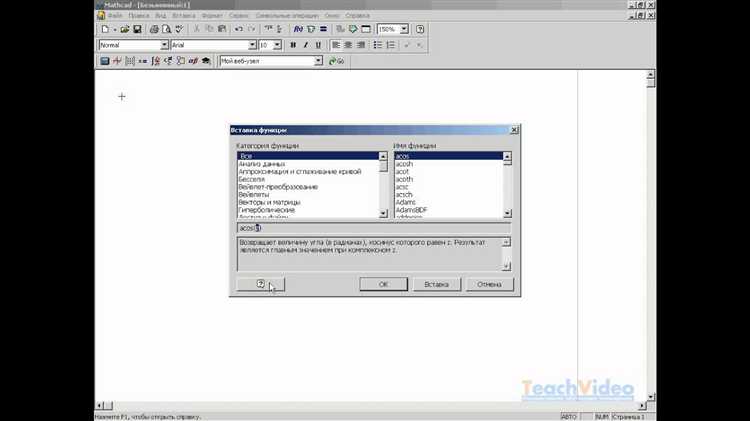Image resolution: width=750 pixels, height=421 pixels.
Task: Open the Справка menu
Action: (357, 16)
